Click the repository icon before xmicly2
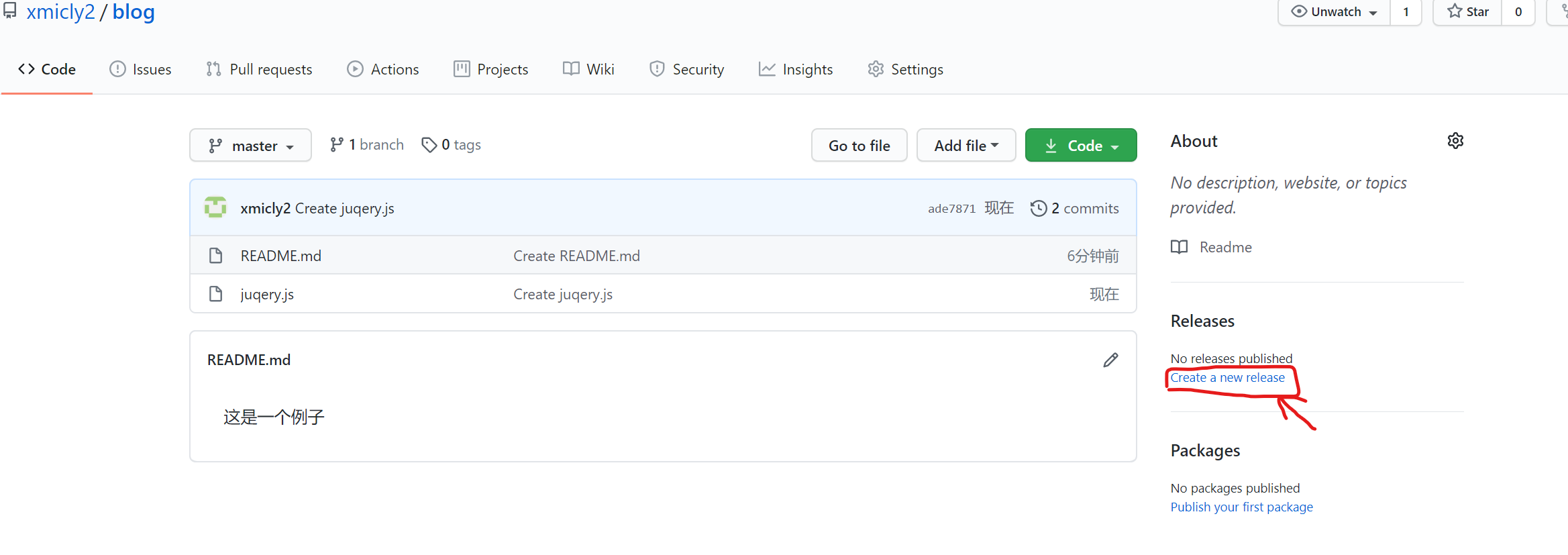This screenshot has height=555, width=1568. [x=9, y=11]
